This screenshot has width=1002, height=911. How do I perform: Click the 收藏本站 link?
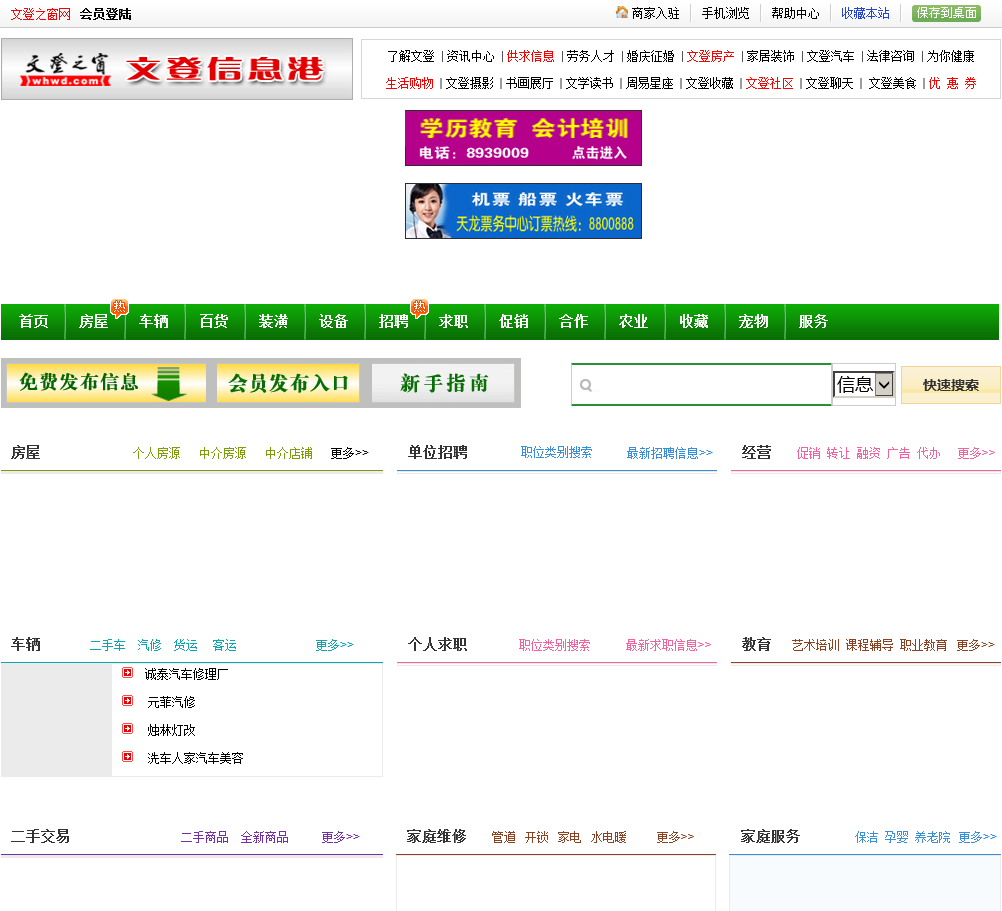point(865,13)
